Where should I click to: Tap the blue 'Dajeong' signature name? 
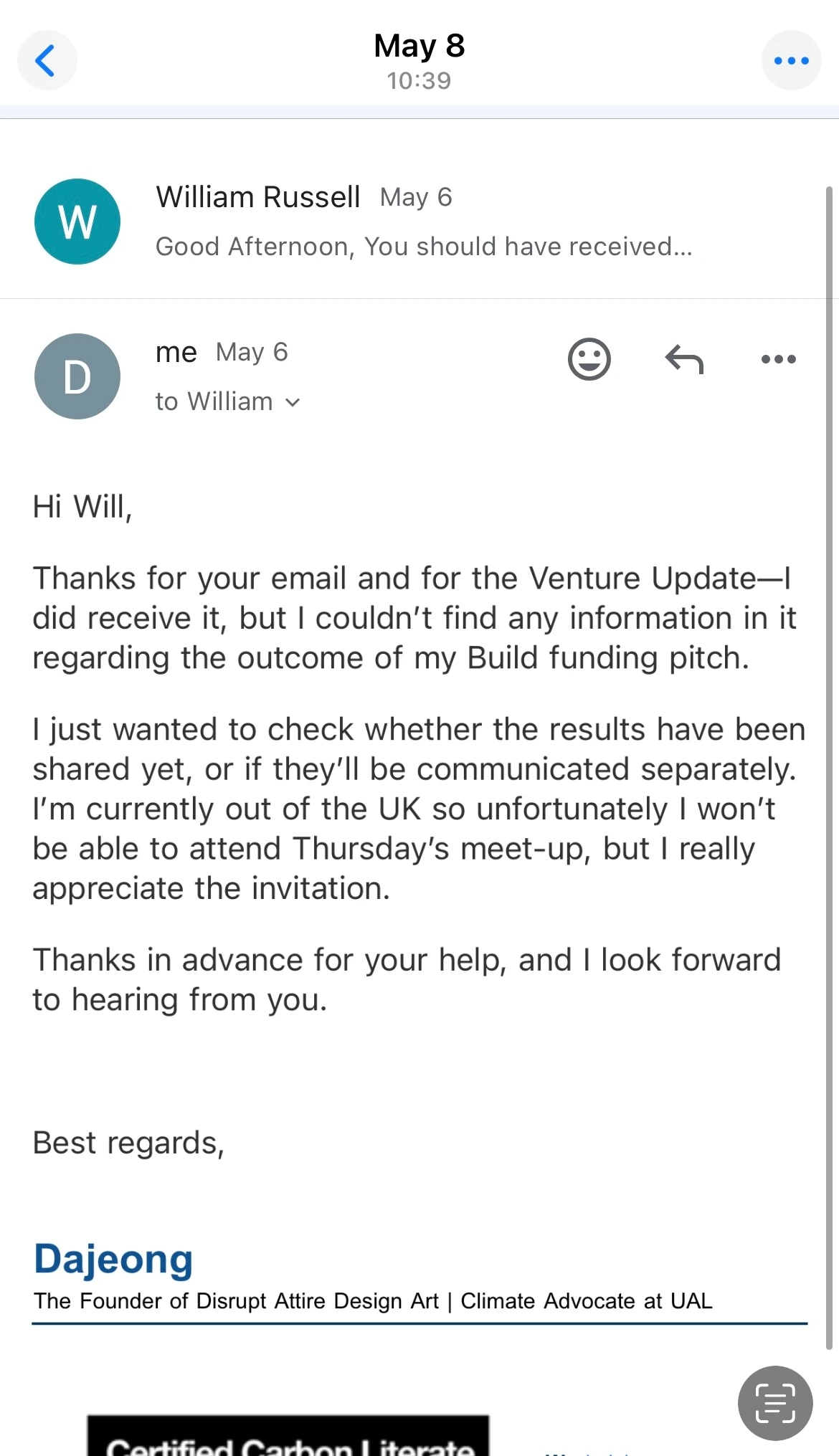point(113,1260)
